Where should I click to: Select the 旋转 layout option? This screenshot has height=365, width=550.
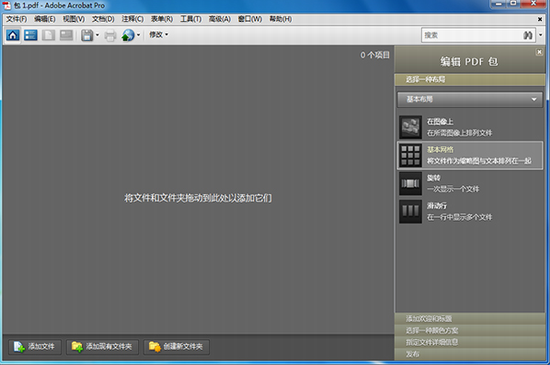[x=470, y=183]
